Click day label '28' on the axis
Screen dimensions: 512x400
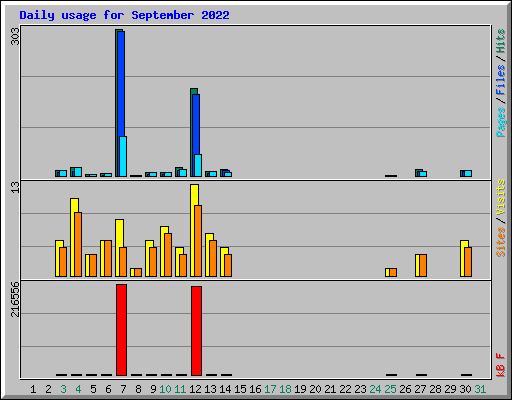(x=435, y=389)
